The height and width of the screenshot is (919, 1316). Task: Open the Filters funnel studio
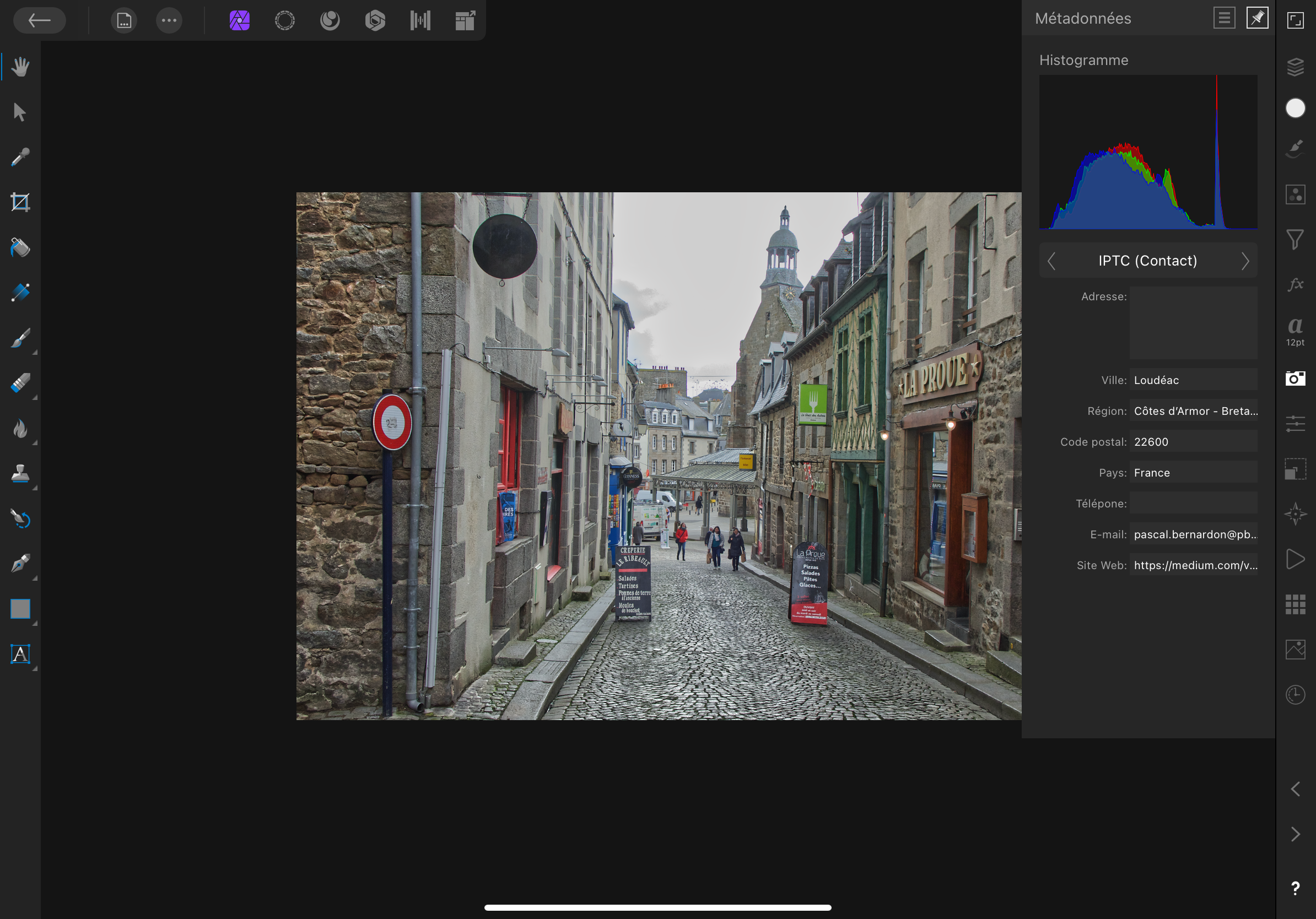point(1296,239)
